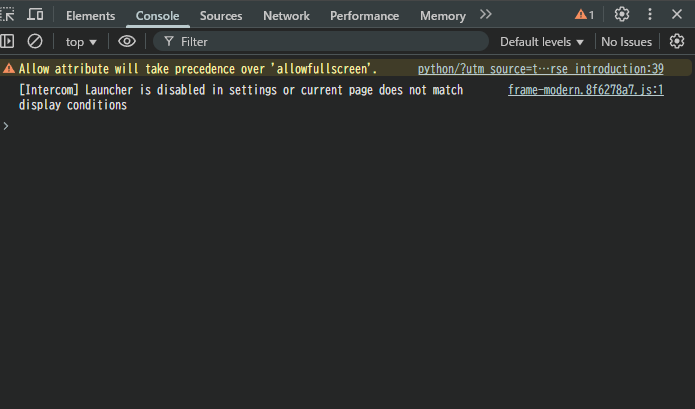Open DevTools settings gear
The image size is (695, 409).
click(x=622, y=15)
